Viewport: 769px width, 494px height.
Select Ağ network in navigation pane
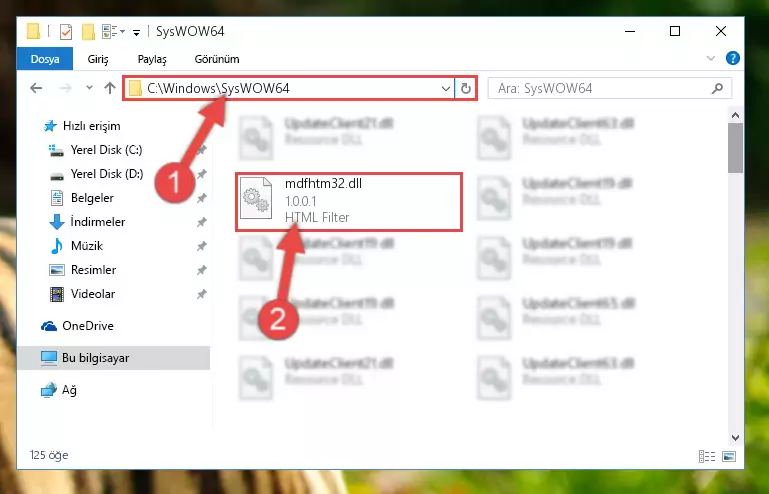click(69, 390)
